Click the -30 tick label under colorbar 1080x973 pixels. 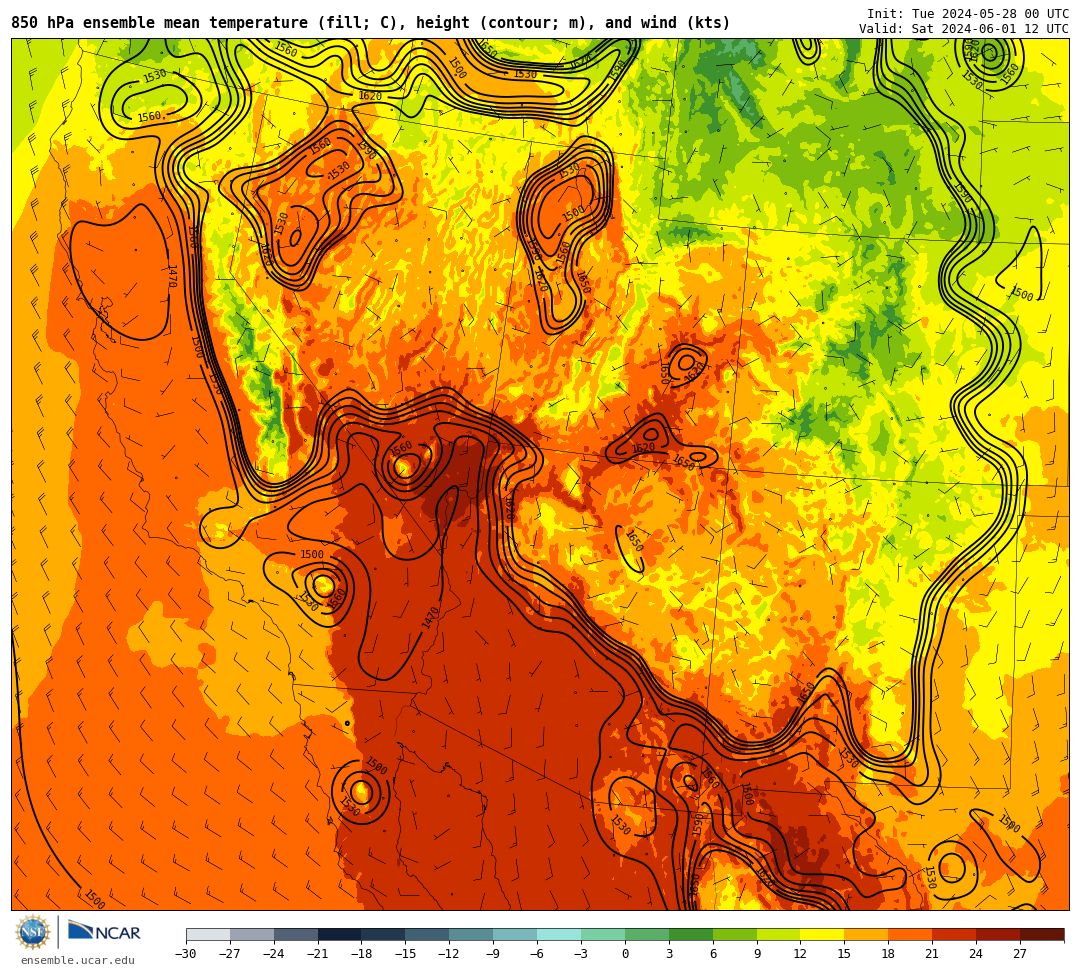tap(186, 954)
